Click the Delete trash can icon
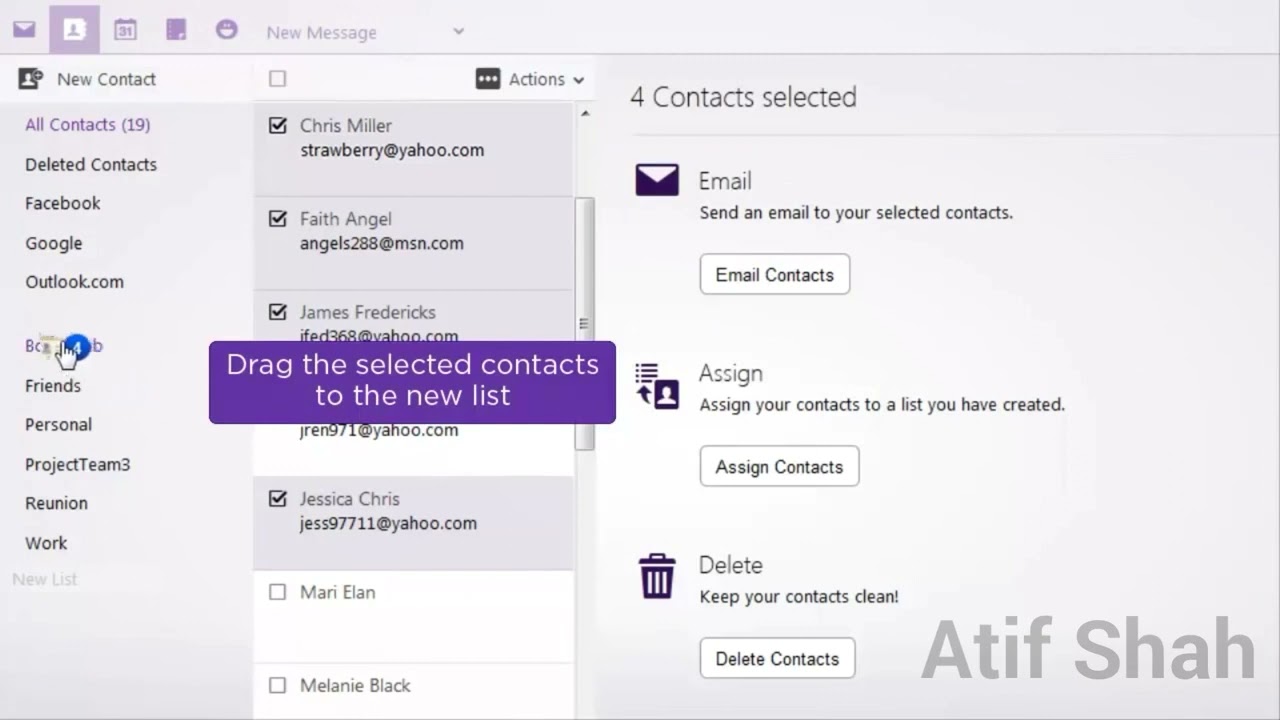 click(x=657, y=576)
